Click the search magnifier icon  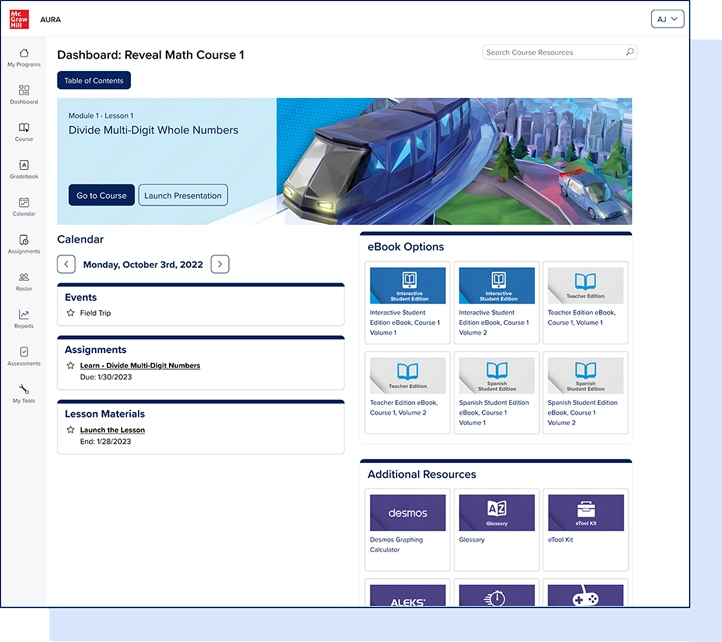[x=629, y=52]
